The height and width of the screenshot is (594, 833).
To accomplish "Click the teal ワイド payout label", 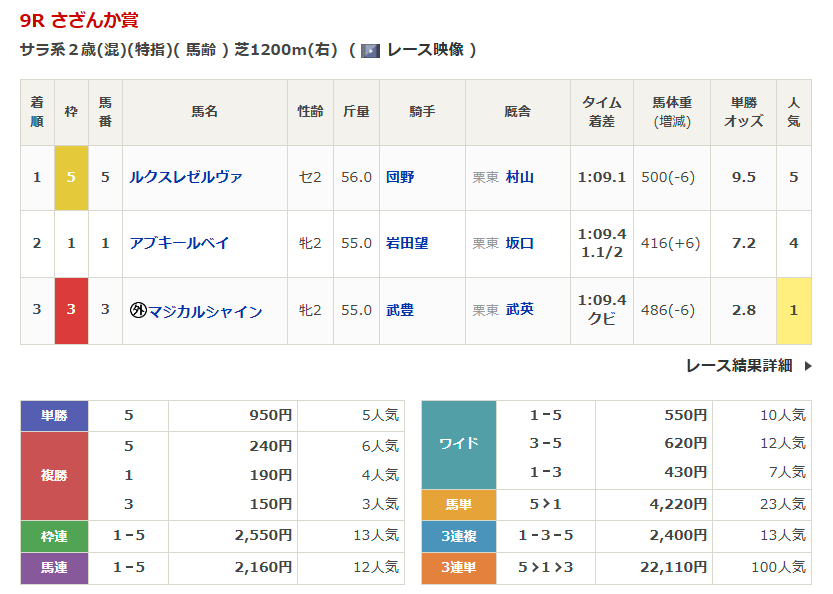I will [x=459, y=443].
